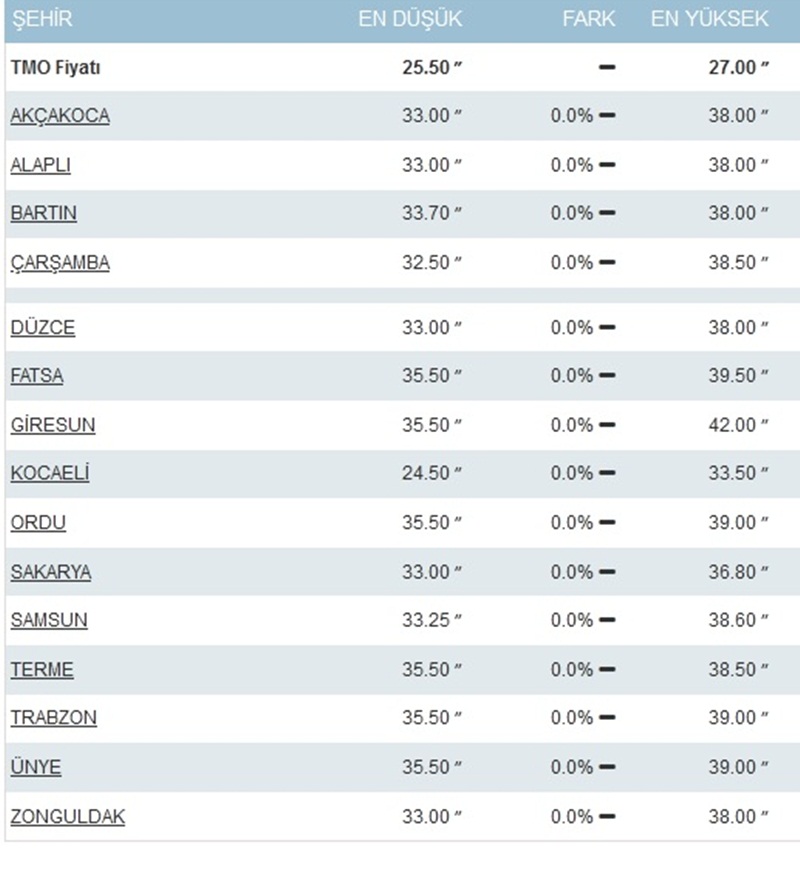Open the GİRESUN city link
The image size is (800, 873).
click(53, 425)
